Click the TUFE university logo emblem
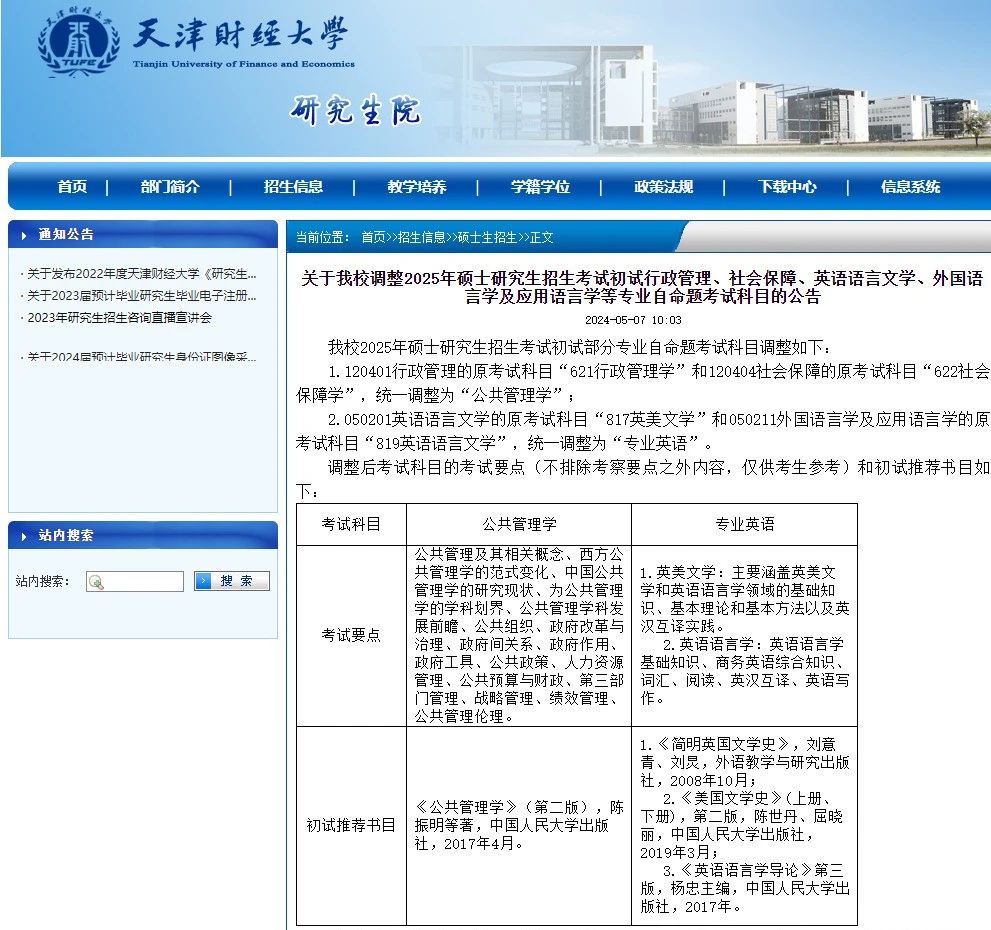 [79, 42]
